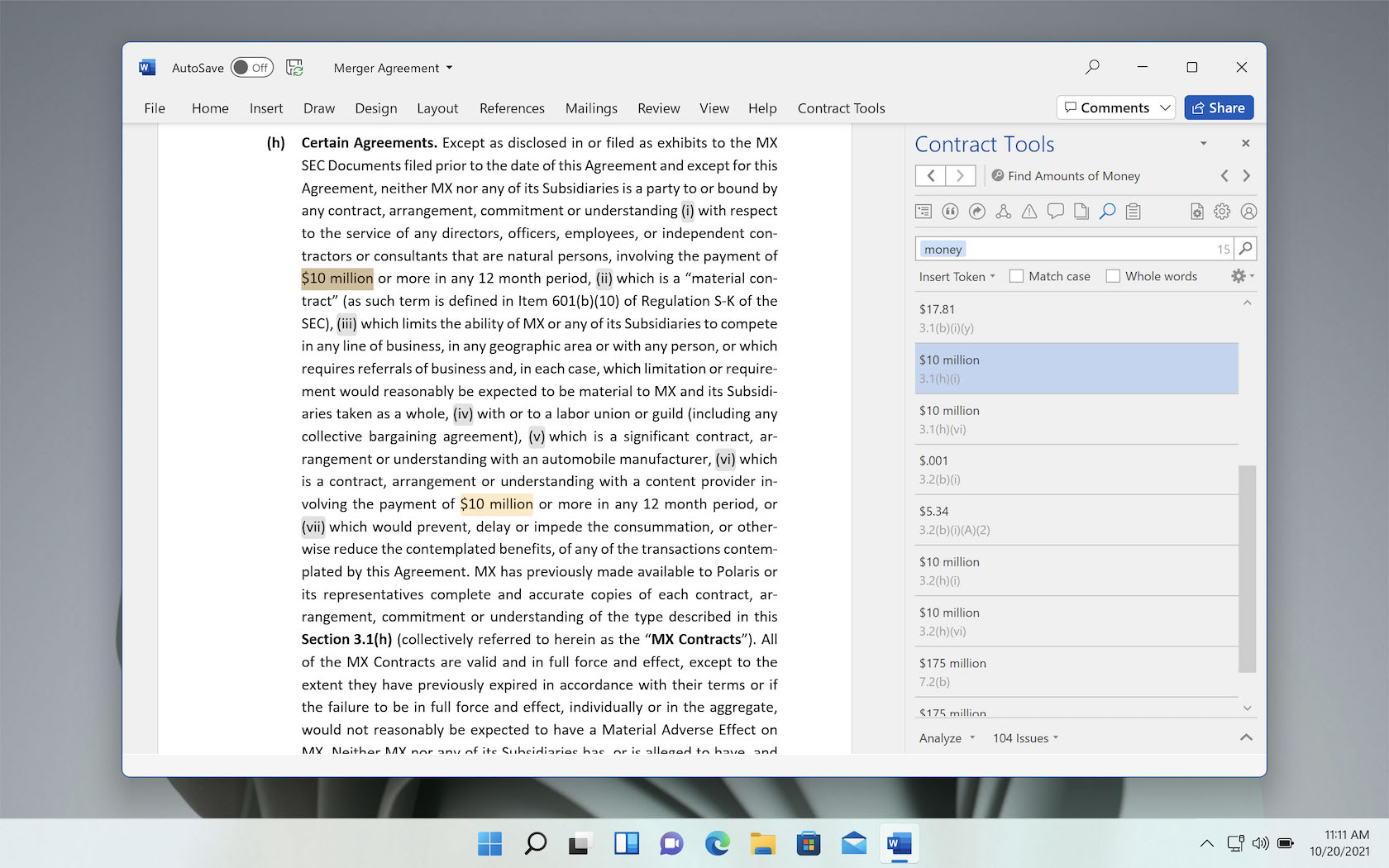Open the Analyze dropdown menu
This screenshot has height=868, width=1389.
[x=947, y=738]
